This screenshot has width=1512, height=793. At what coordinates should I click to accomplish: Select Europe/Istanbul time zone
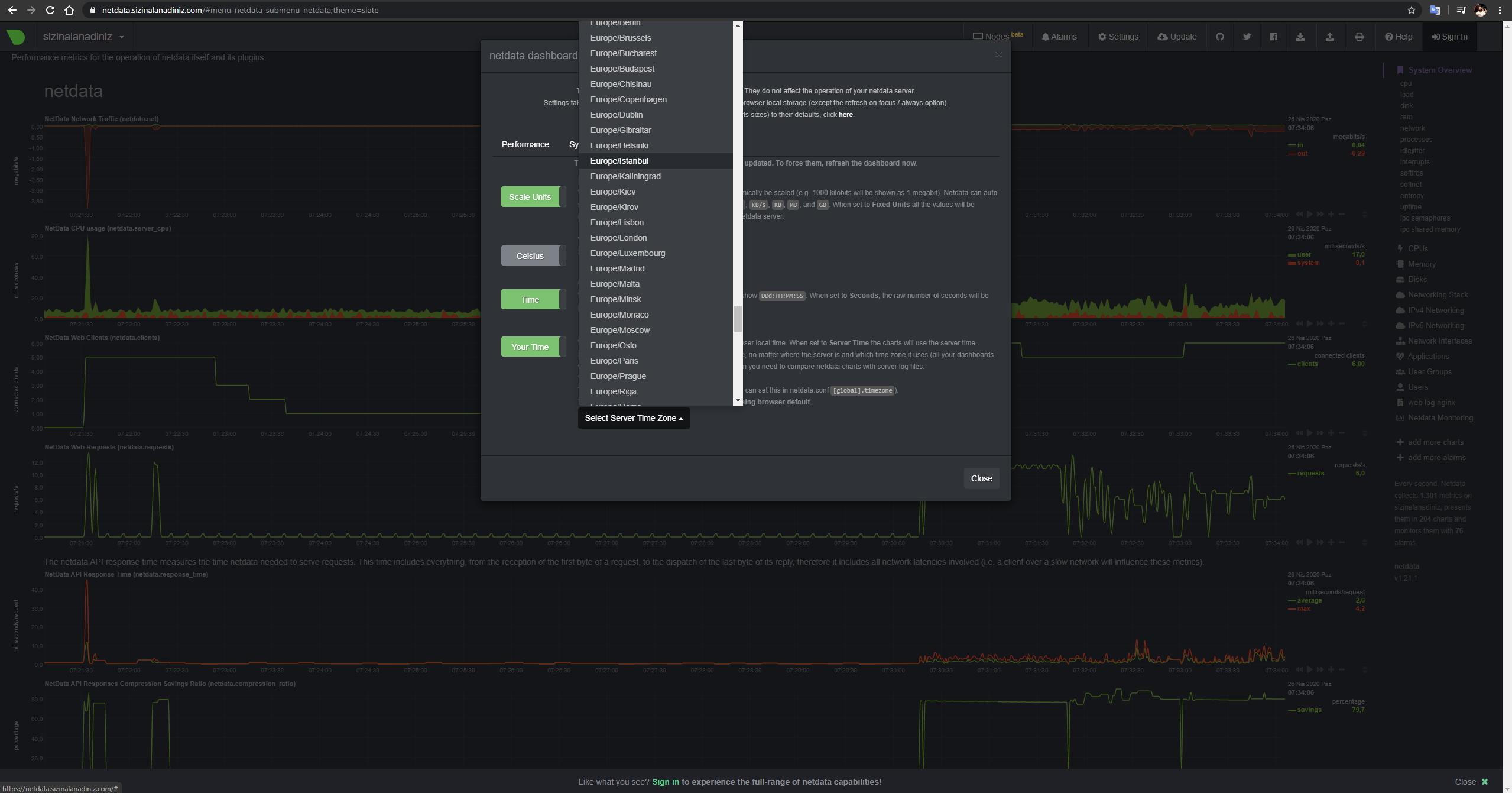coord(656,161)
